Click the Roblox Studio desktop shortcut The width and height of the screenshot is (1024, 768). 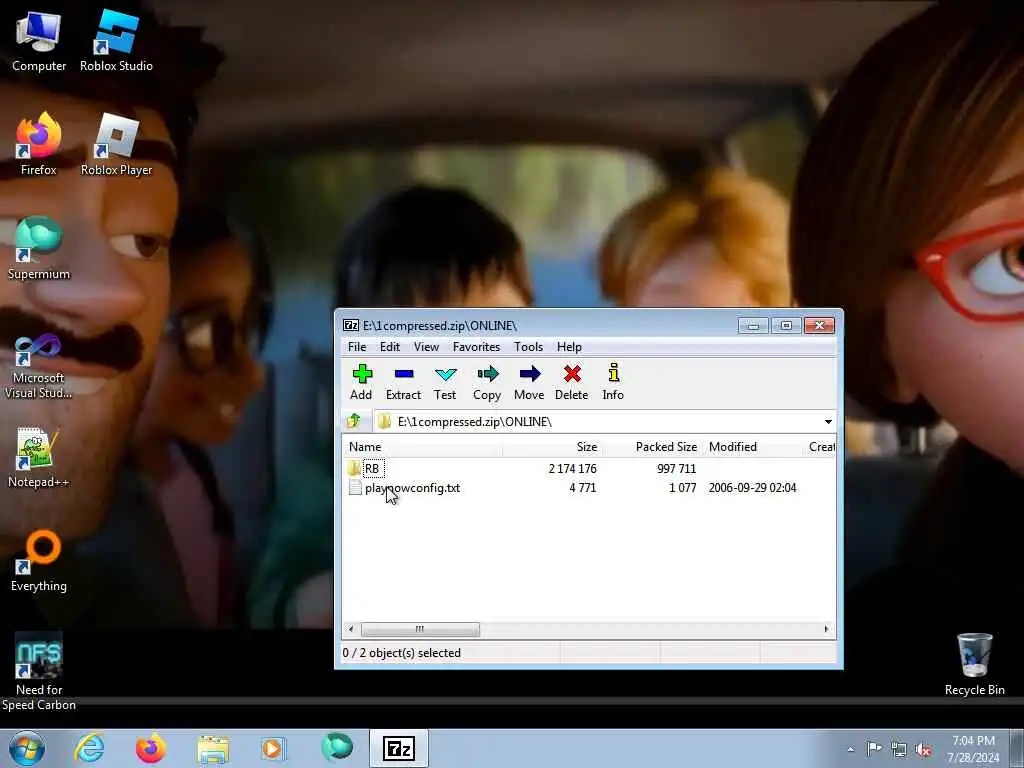(116, 41)
